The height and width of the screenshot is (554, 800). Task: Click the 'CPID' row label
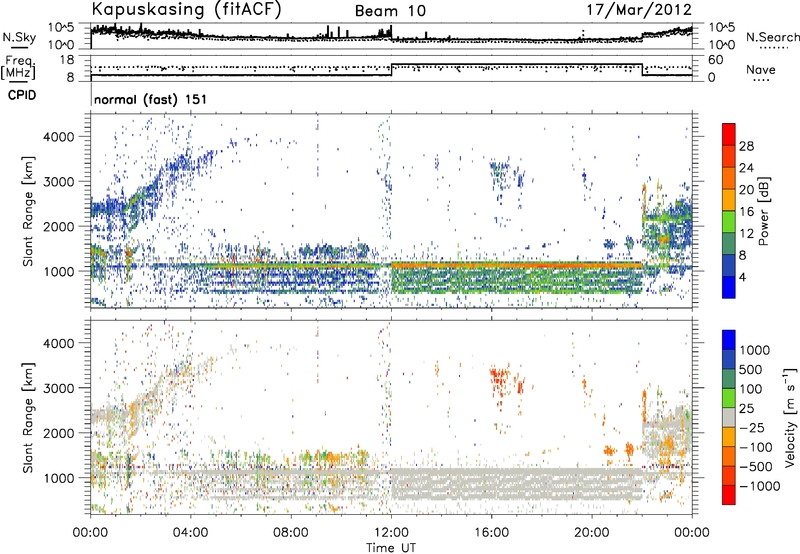[x=22, y=95]
